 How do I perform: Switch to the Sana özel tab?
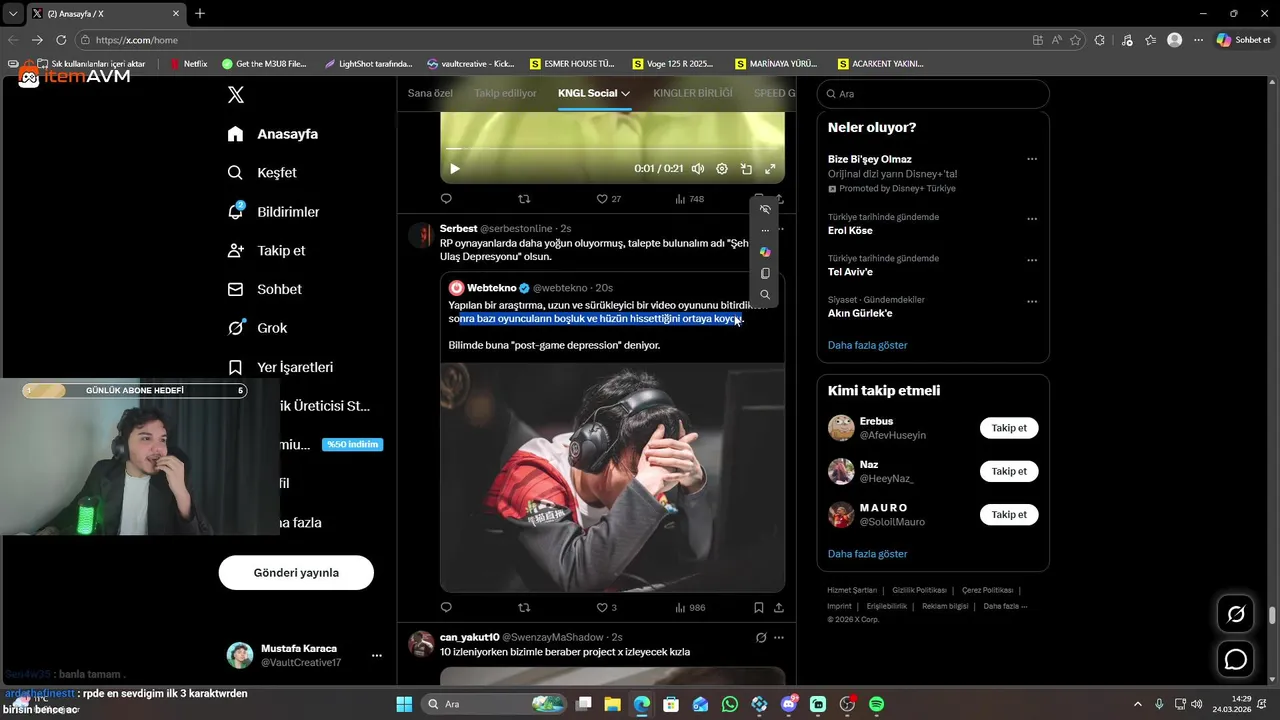tap(430, 93)
